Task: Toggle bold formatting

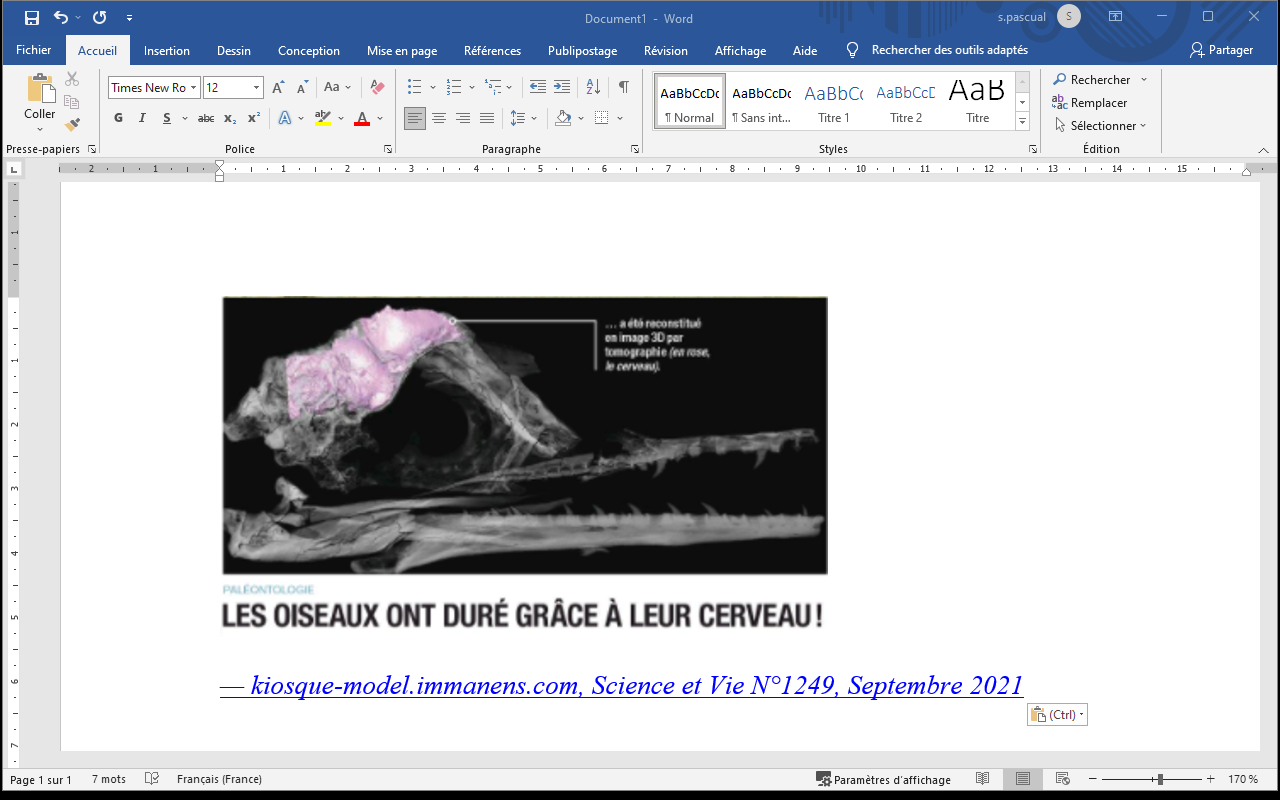Action: [118, 118]
